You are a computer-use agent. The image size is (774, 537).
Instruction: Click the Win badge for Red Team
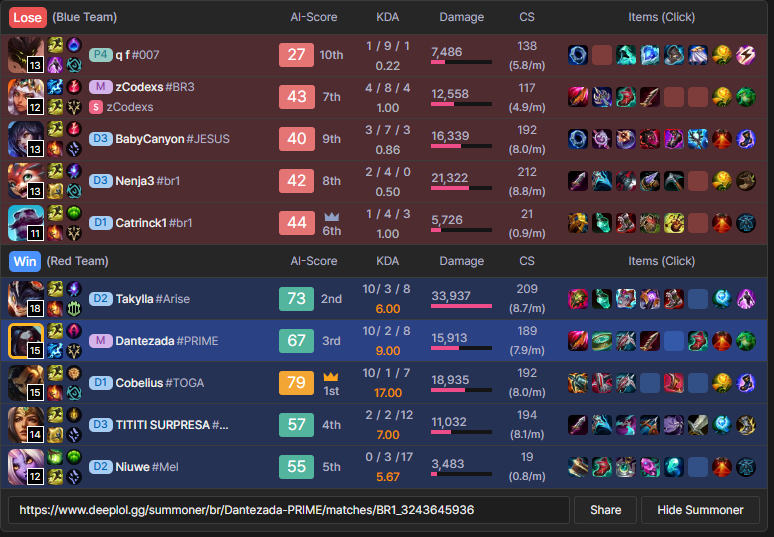point(25,261)
